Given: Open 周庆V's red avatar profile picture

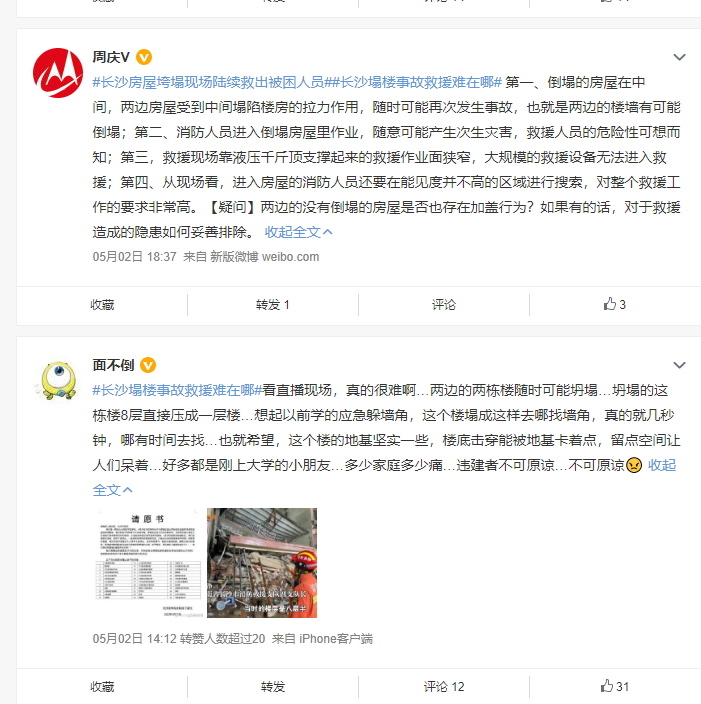Looking at the screenshot, I should pos(58,73).
